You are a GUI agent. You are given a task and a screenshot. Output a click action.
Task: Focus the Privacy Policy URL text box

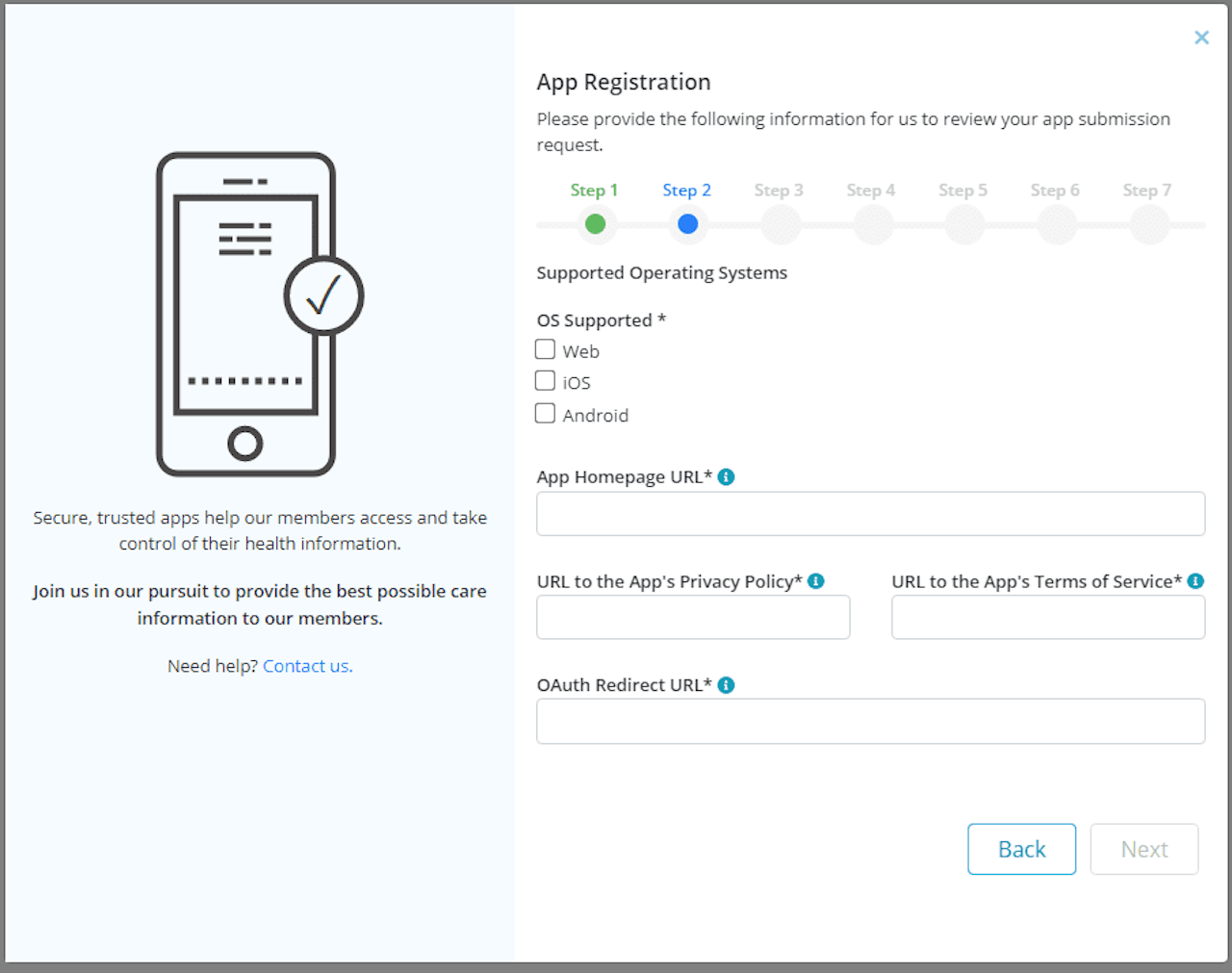click(x=692, y=617)
